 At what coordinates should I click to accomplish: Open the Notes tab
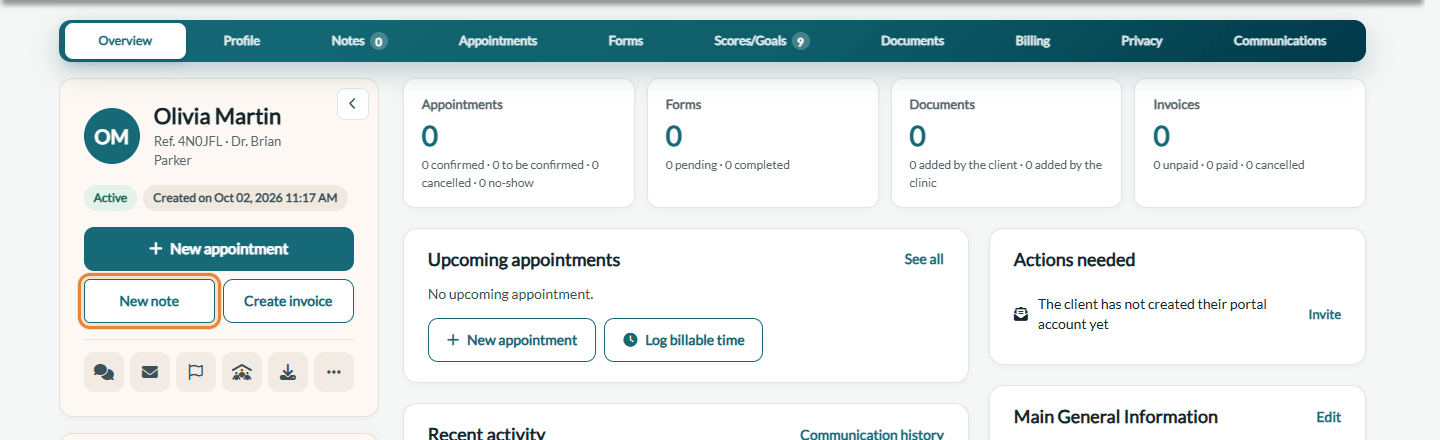coord(359,41)
